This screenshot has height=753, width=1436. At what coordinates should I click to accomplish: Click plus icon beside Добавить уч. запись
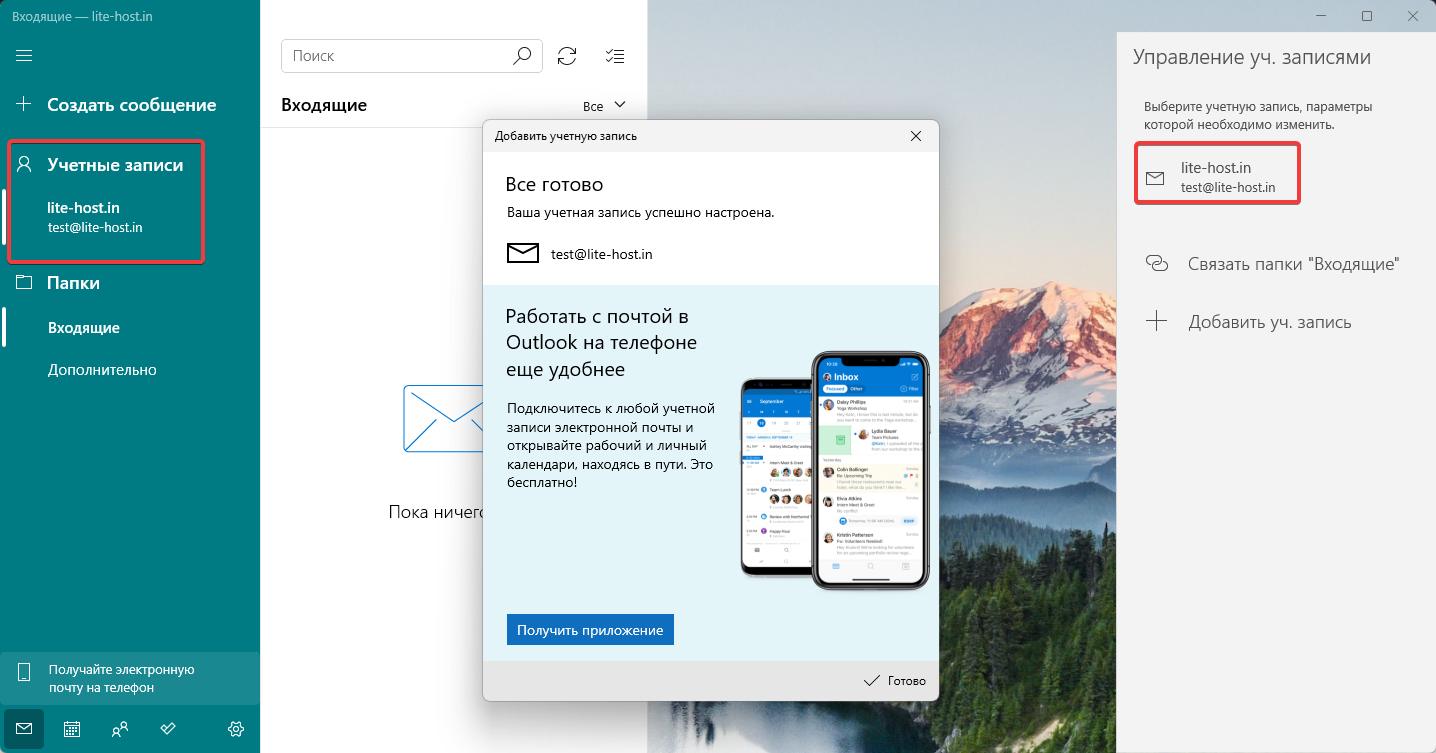(x=1156, y=322)
